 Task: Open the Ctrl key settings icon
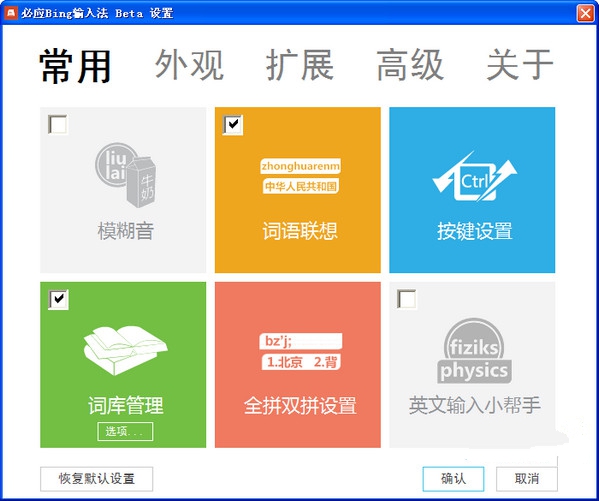click(474, 177)
